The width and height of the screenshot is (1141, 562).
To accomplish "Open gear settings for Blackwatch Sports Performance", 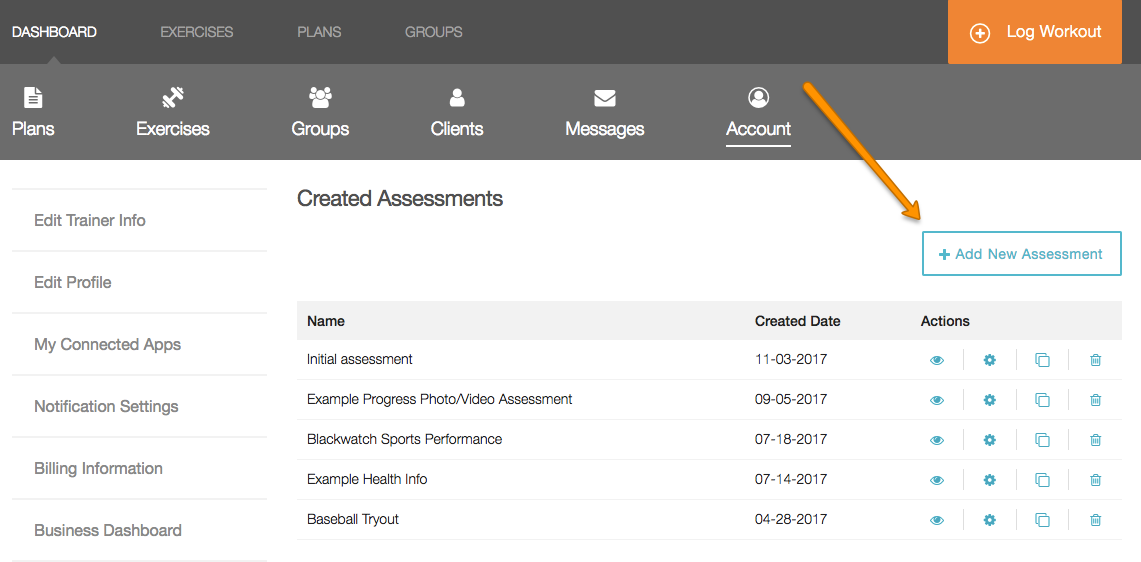I will (x=990, y=440).
